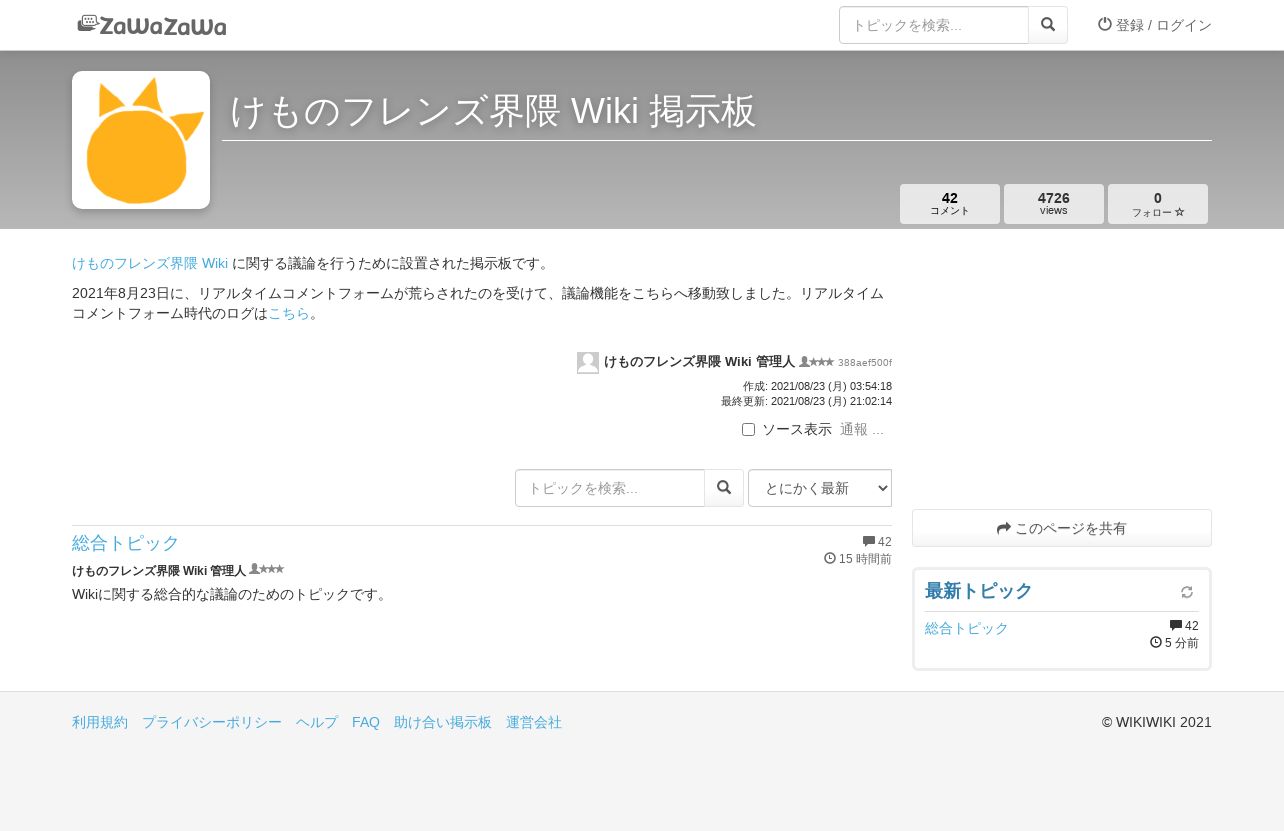Click the 42 コメント counter button
Viewport: 1284px width, 831px height.
(950, 204)
